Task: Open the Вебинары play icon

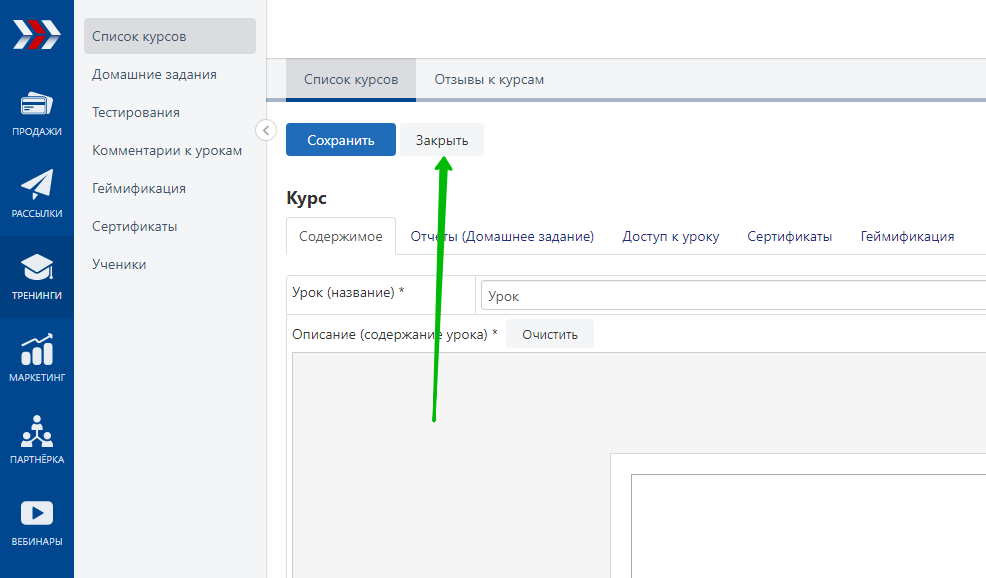Action: (37, 514)
